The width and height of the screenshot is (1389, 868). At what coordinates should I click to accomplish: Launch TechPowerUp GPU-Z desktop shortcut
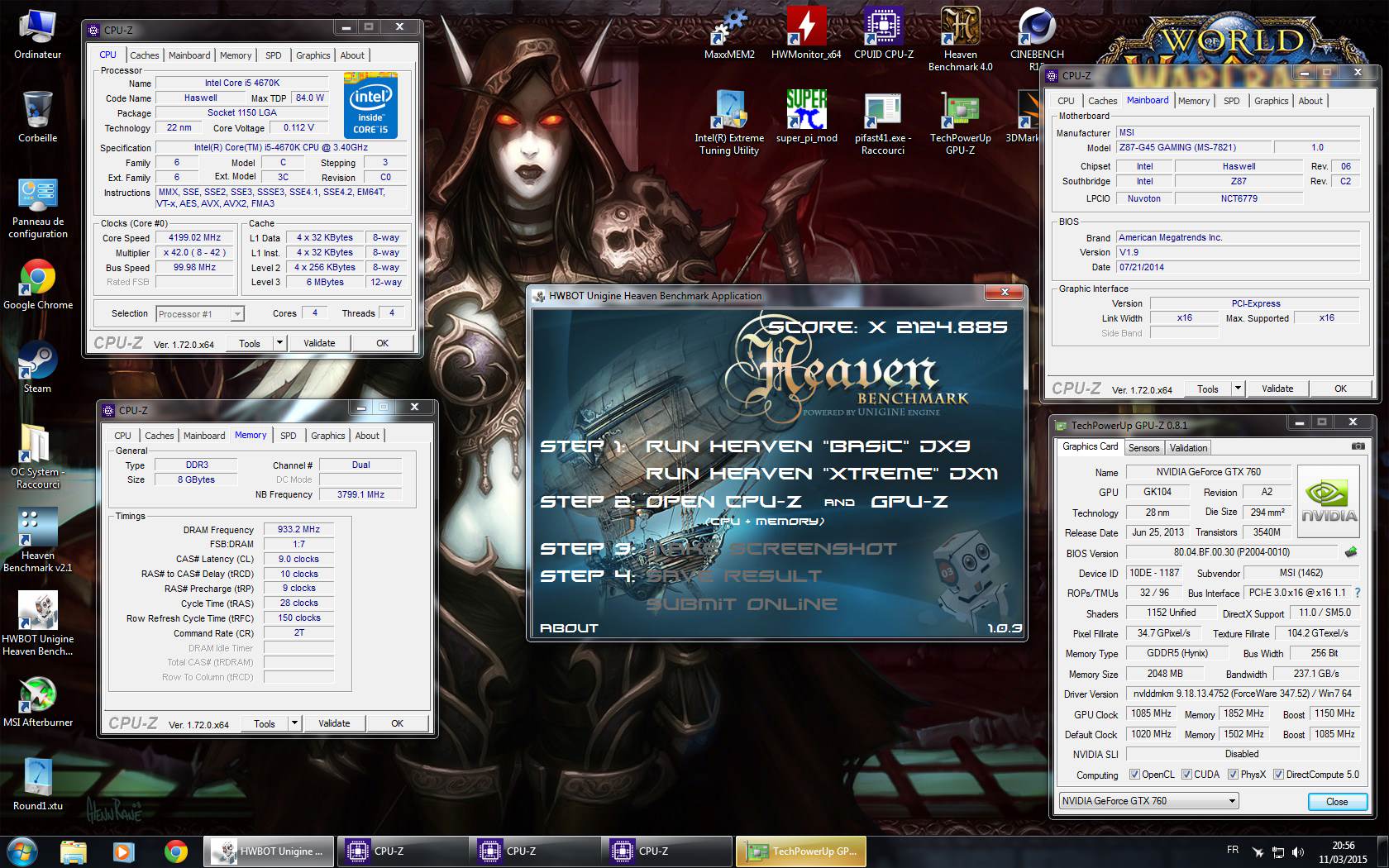point(960,122)
